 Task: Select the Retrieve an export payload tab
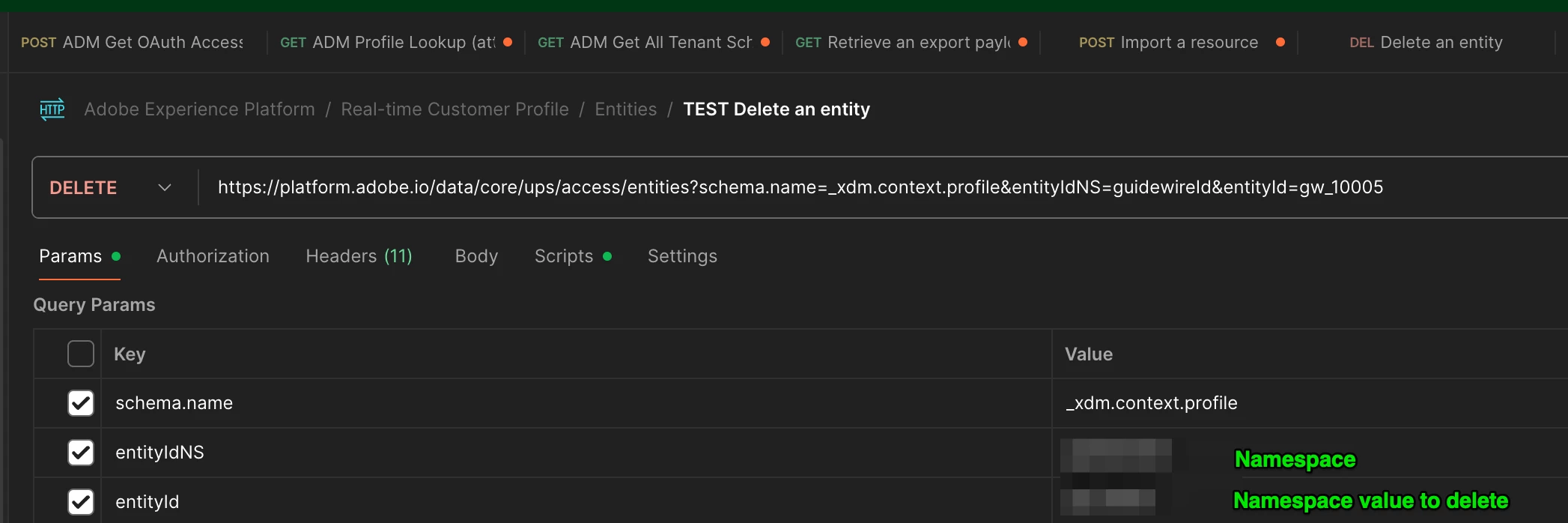[903, 43]
